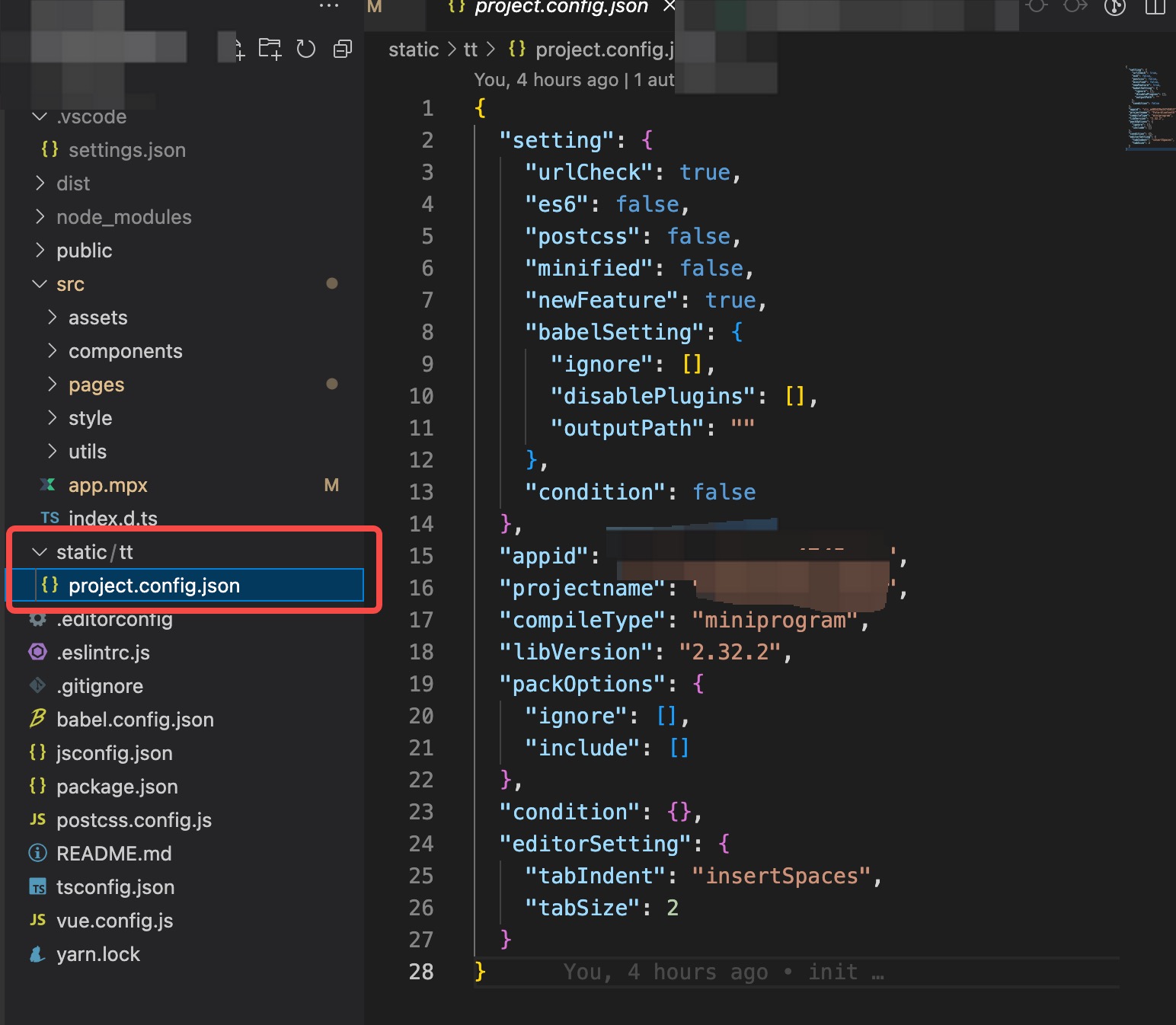Click the minimap code preview
The height and width of the screenshot is (1025, 1176).
coord(1150,107)
